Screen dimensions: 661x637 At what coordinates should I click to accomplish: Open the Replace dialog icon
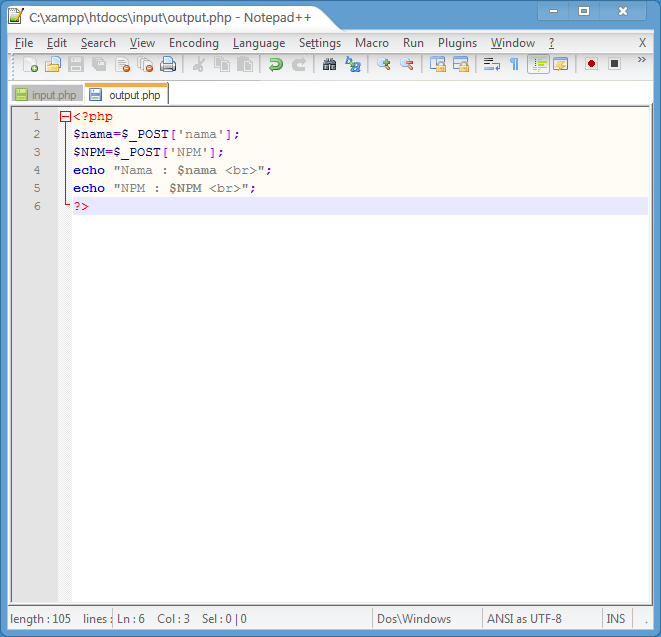352,65
